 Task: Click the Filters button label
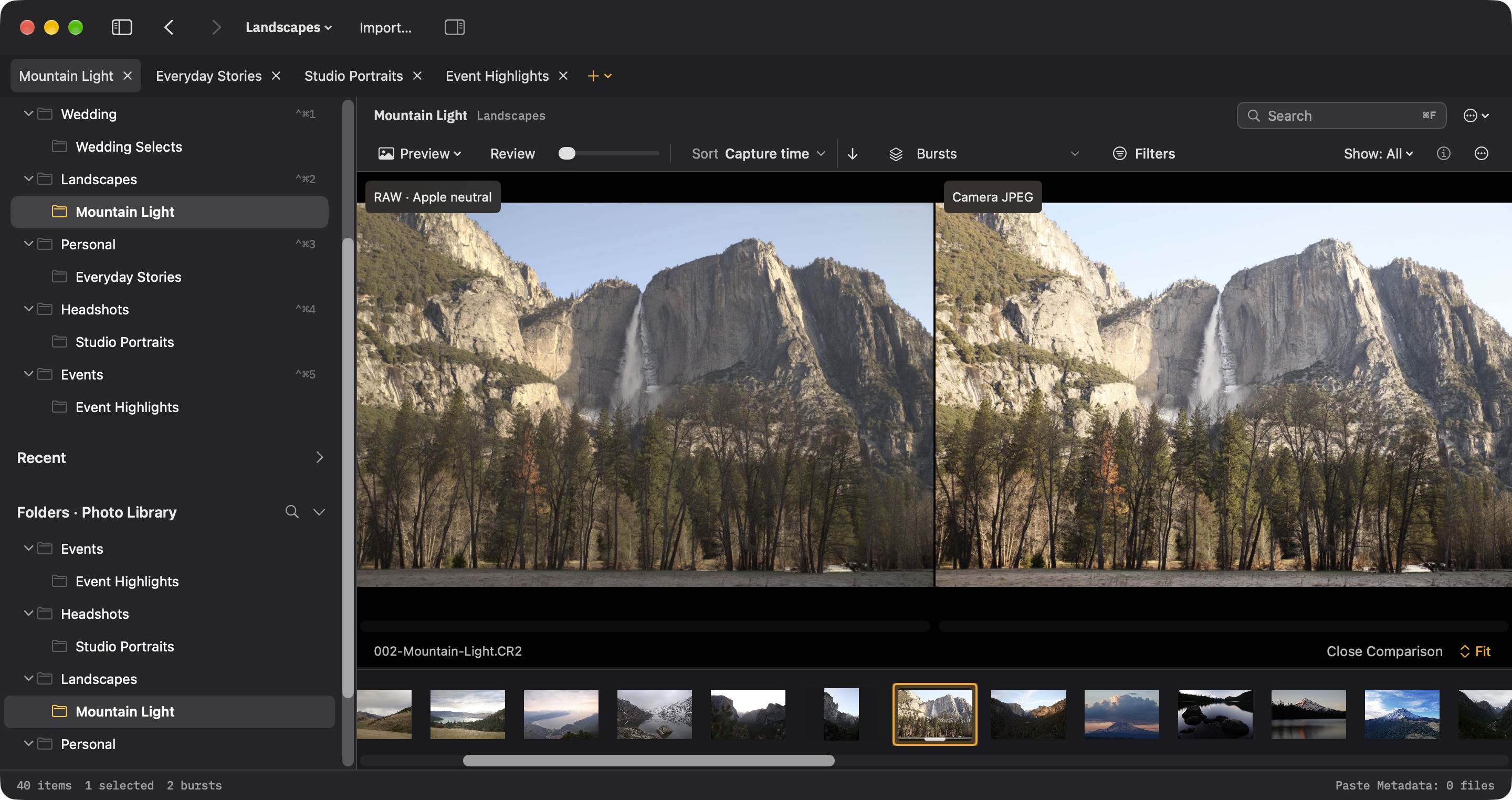tap(1154, 154)
